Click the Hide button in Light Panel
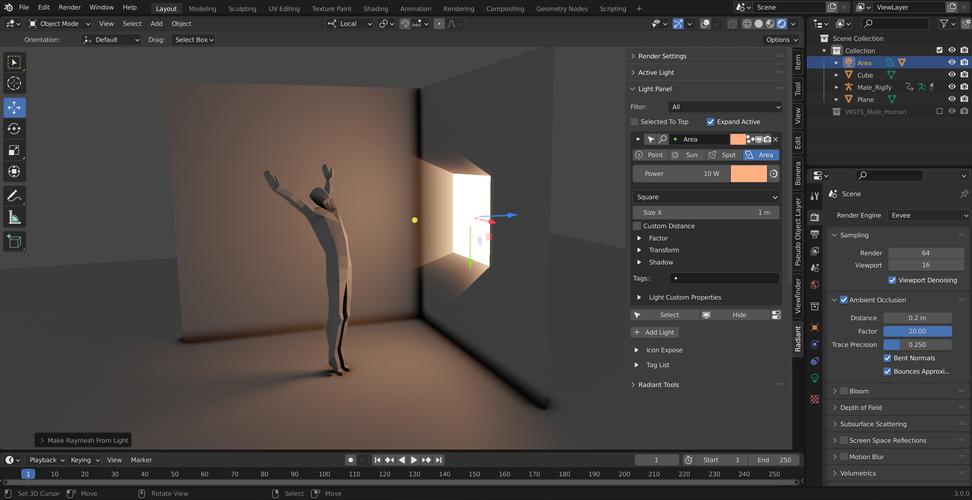 (x=734, y=315)
